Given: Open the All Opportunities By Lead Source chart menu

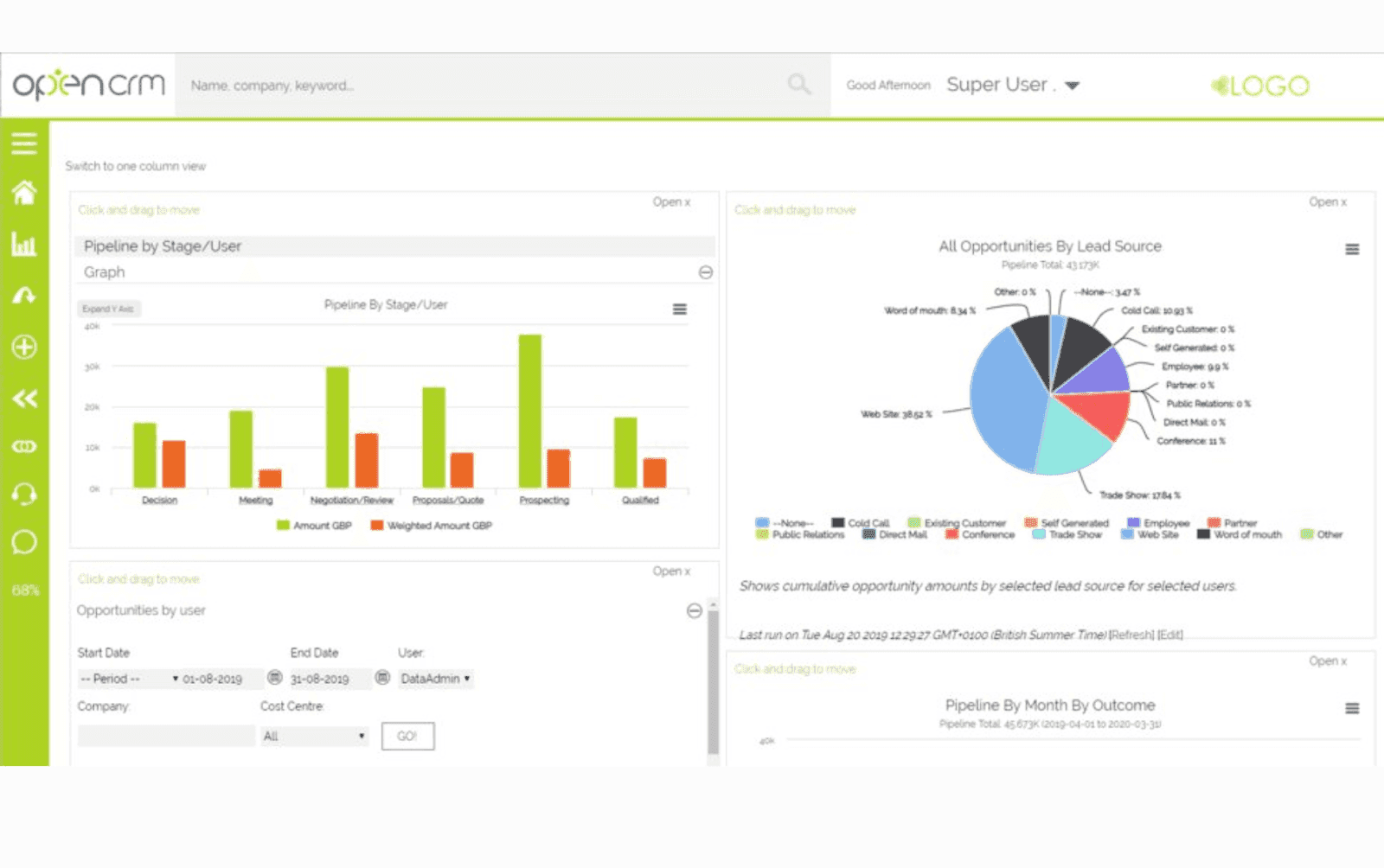Looking at the screenshot, I should point(1351,249).
